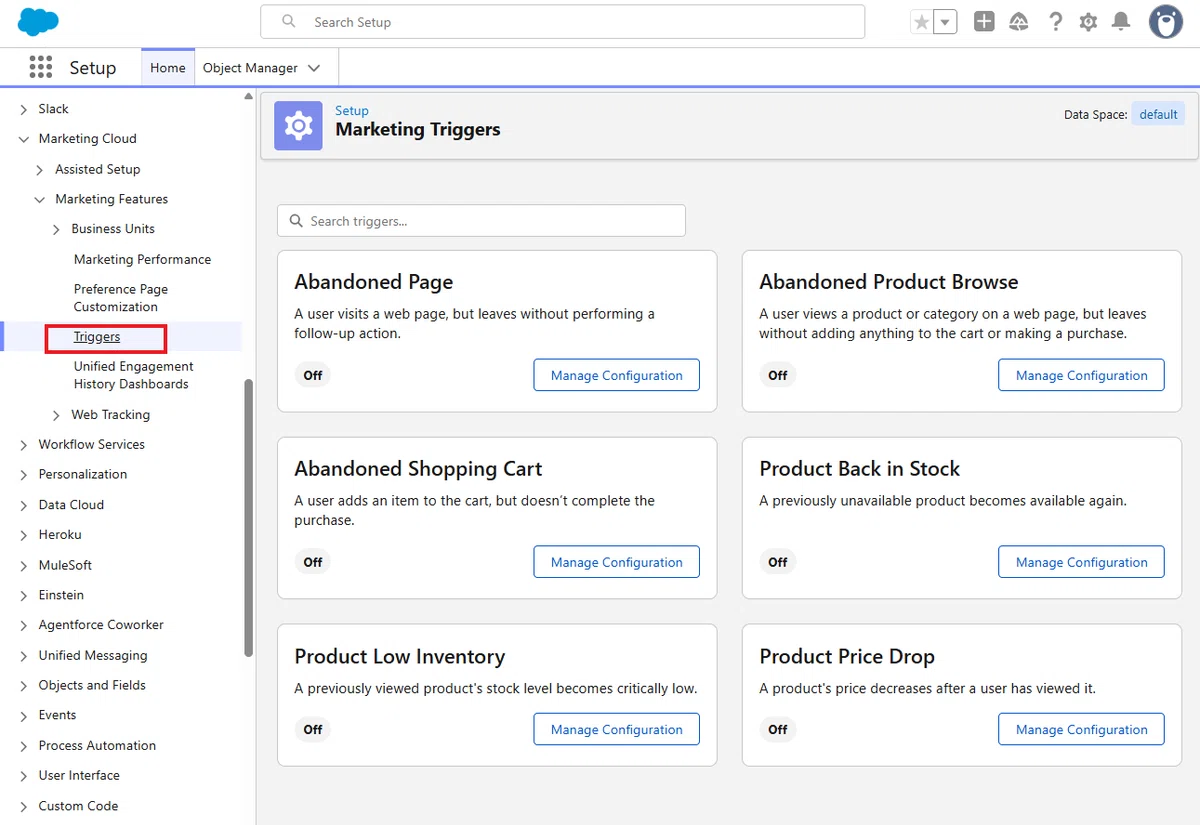Manage Configuration for Product Low Inventory

pyautogui.click(x=616, y=729)
